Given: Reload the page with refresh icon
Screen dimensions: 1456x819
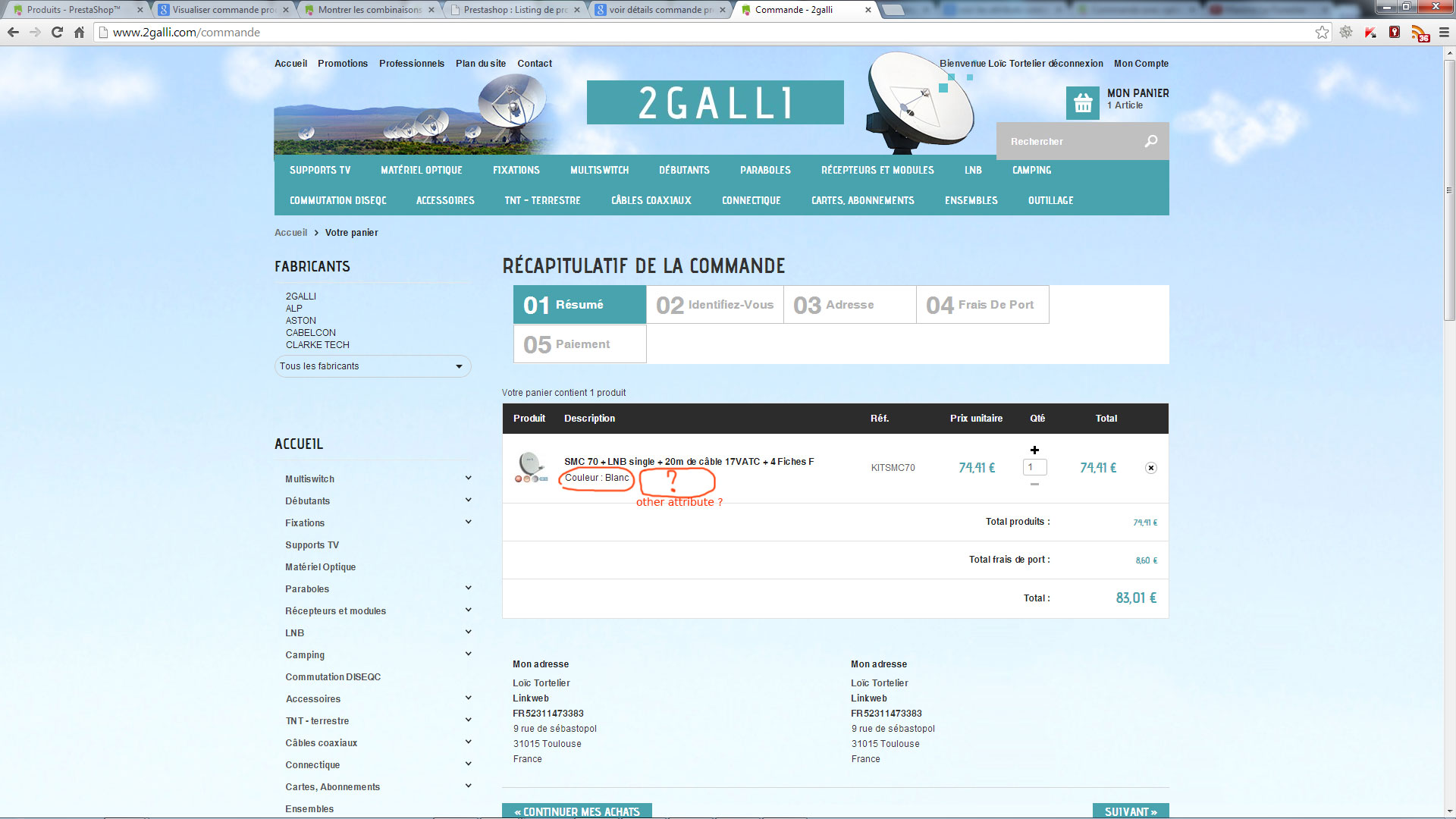Looking at the screenshot, I should [x=57, y=32].
